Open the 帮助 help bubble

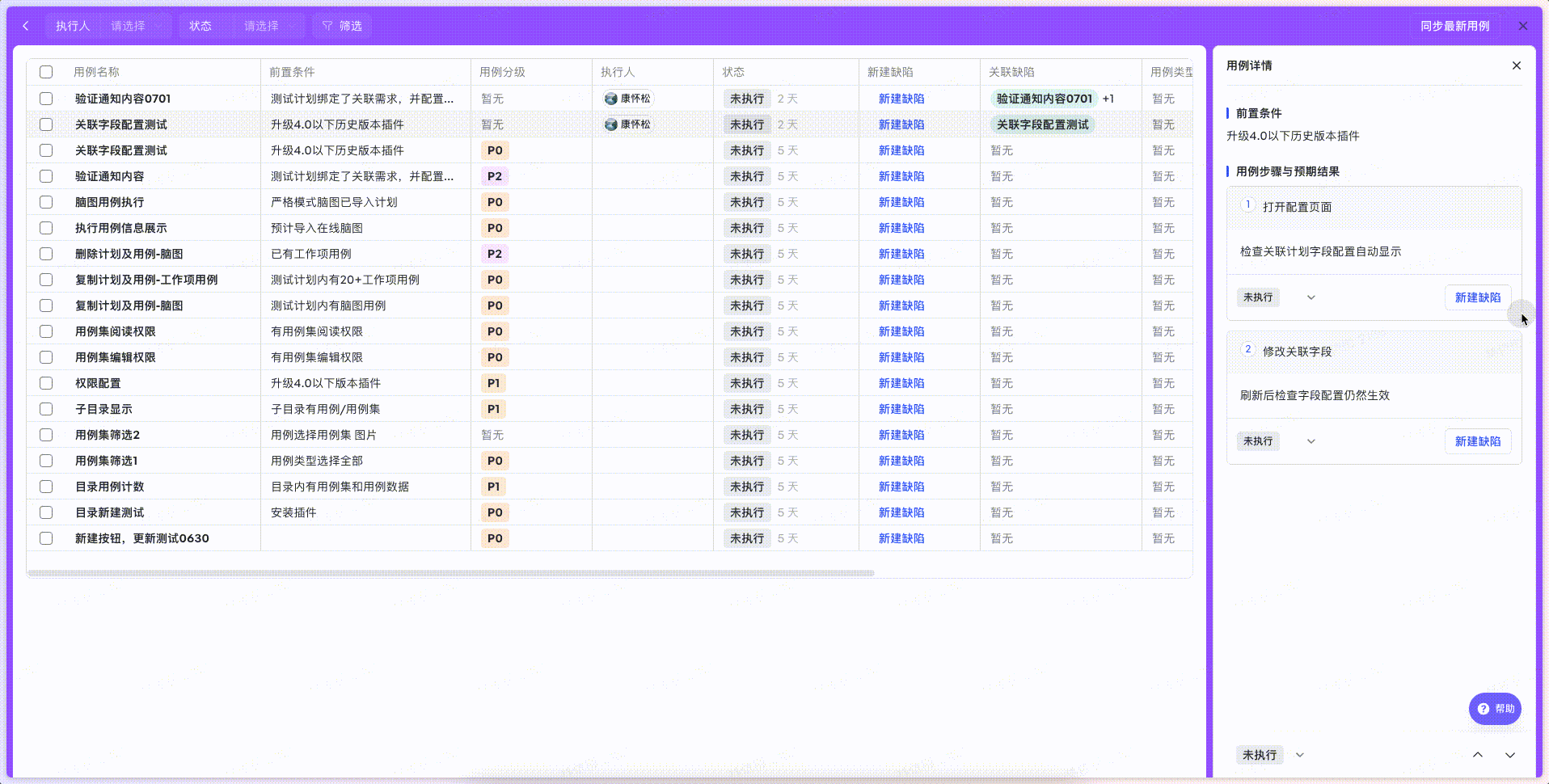pos(1495,709)
